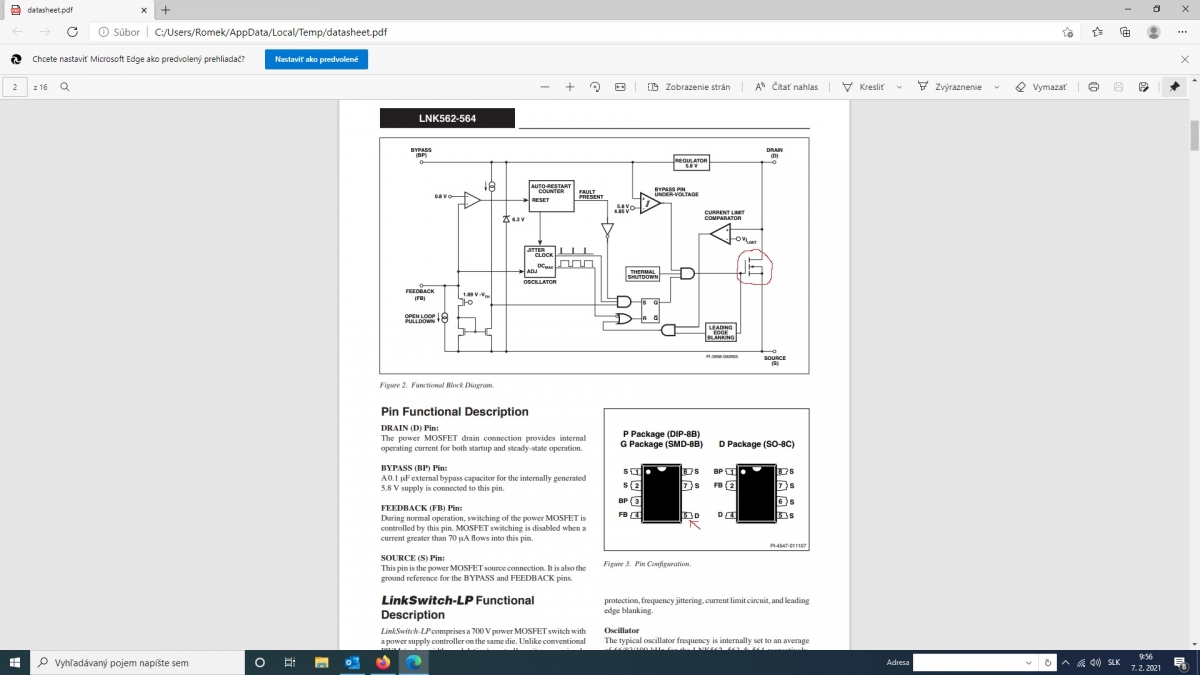Switch to Edge on the taskbar

[413, 662]
